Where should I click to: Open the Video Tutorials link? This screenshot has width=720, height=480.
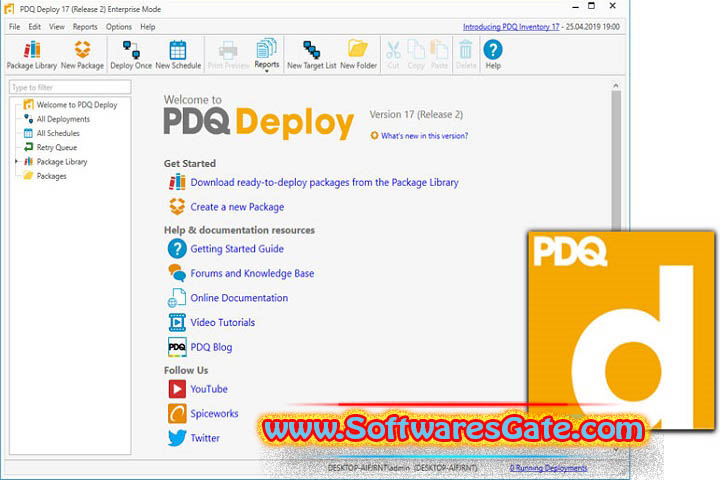(x=222, y=322)
